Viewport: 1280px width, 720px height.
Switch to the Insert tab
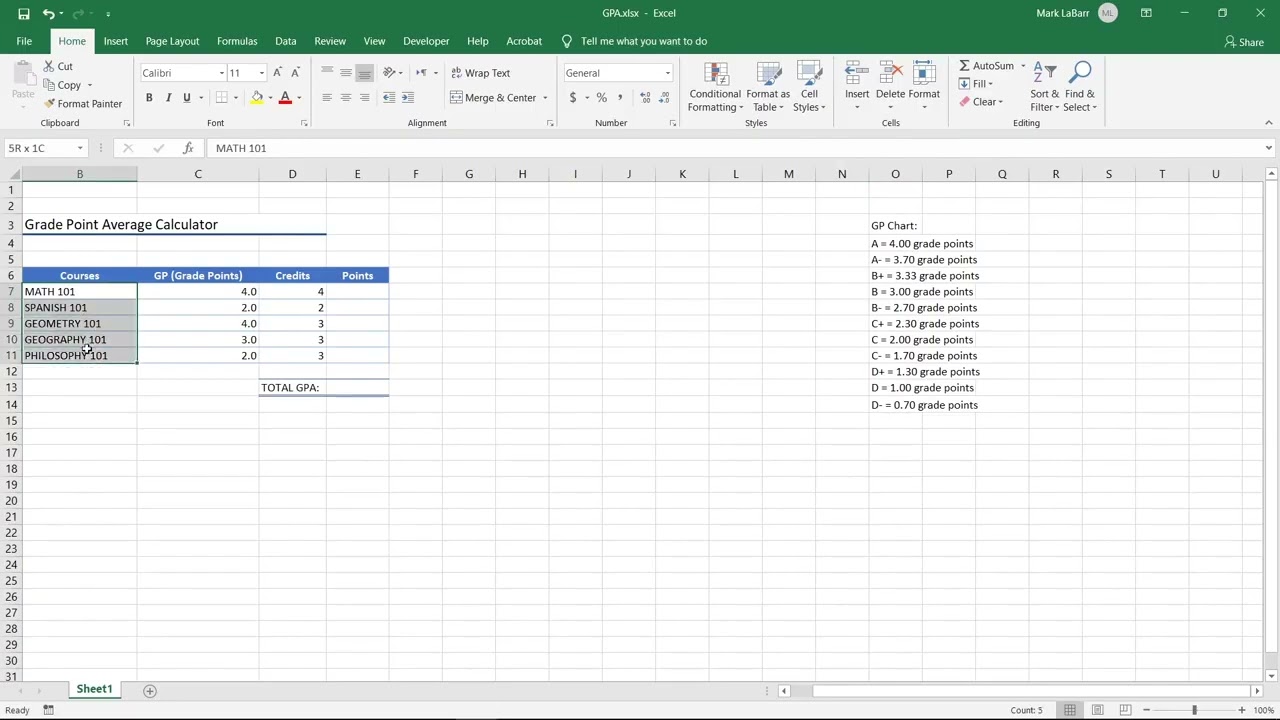tap(115, 41)
